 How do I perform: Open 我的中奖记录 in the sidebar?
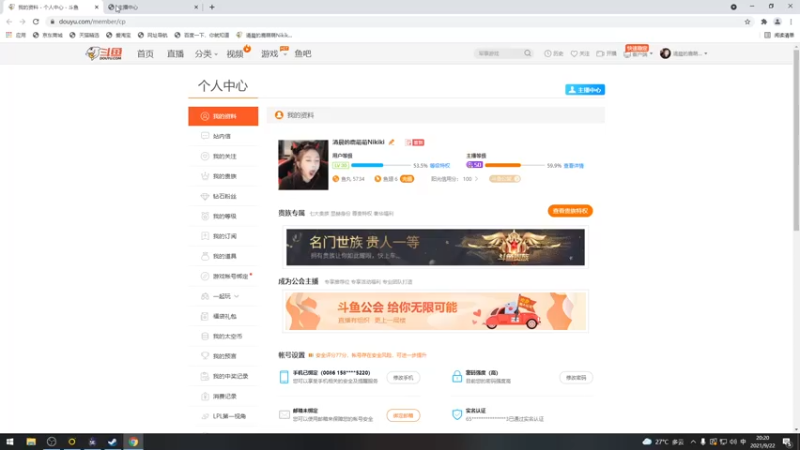(223, 376)
